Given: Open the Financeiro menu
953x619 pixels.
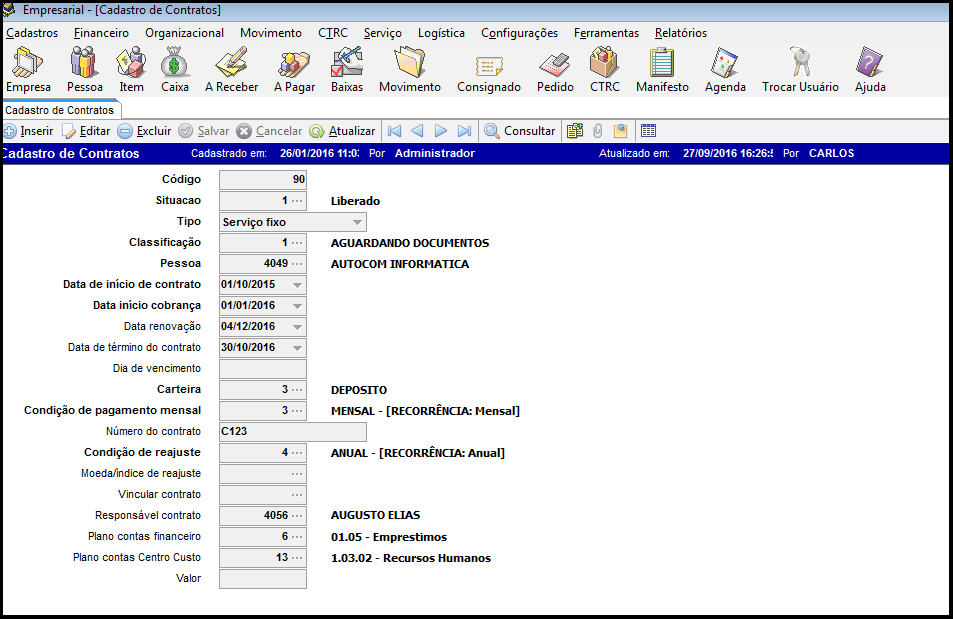Looking at the screenshot, I should click(101, 33).
